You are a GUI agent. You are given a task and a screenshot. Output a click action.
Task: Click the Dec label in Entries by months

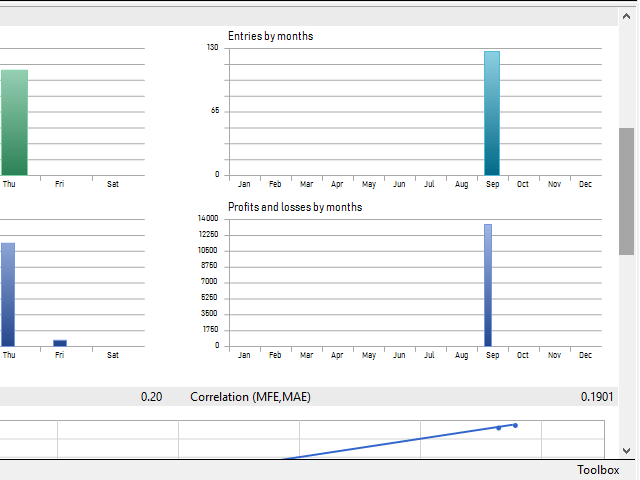point(585,184)
